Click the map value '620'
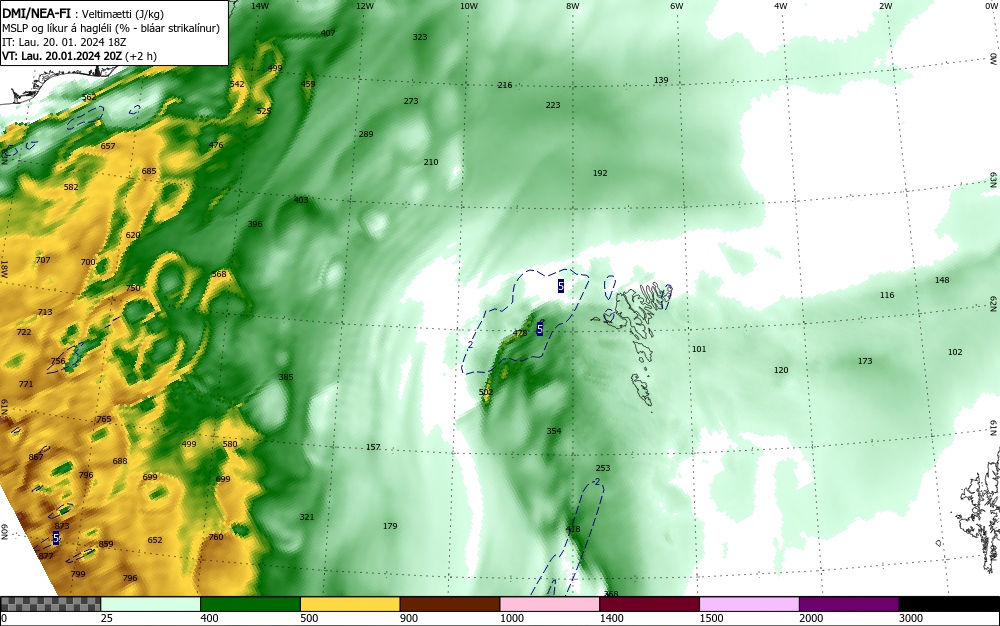This screenshot has height=626, width=1000. tap(133, 235)
